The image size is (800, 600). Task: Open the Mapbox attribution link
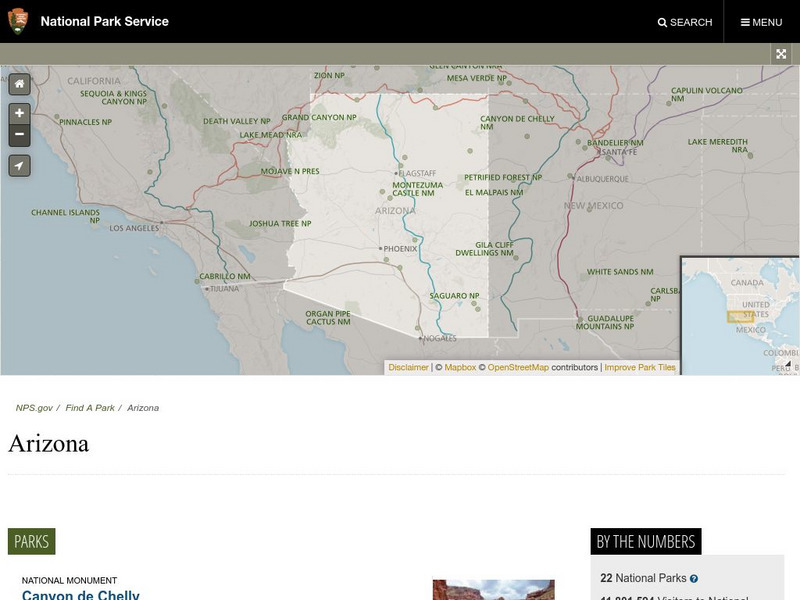click(x=460, y=368)
